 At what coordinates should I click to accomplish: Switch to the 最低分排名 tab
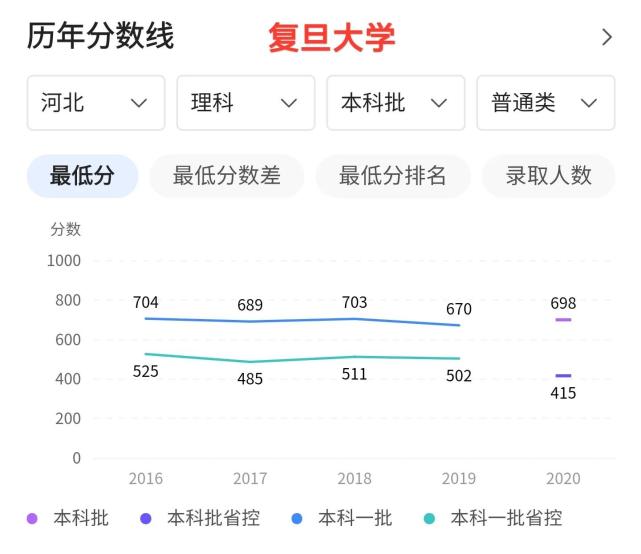coord(392,176)
